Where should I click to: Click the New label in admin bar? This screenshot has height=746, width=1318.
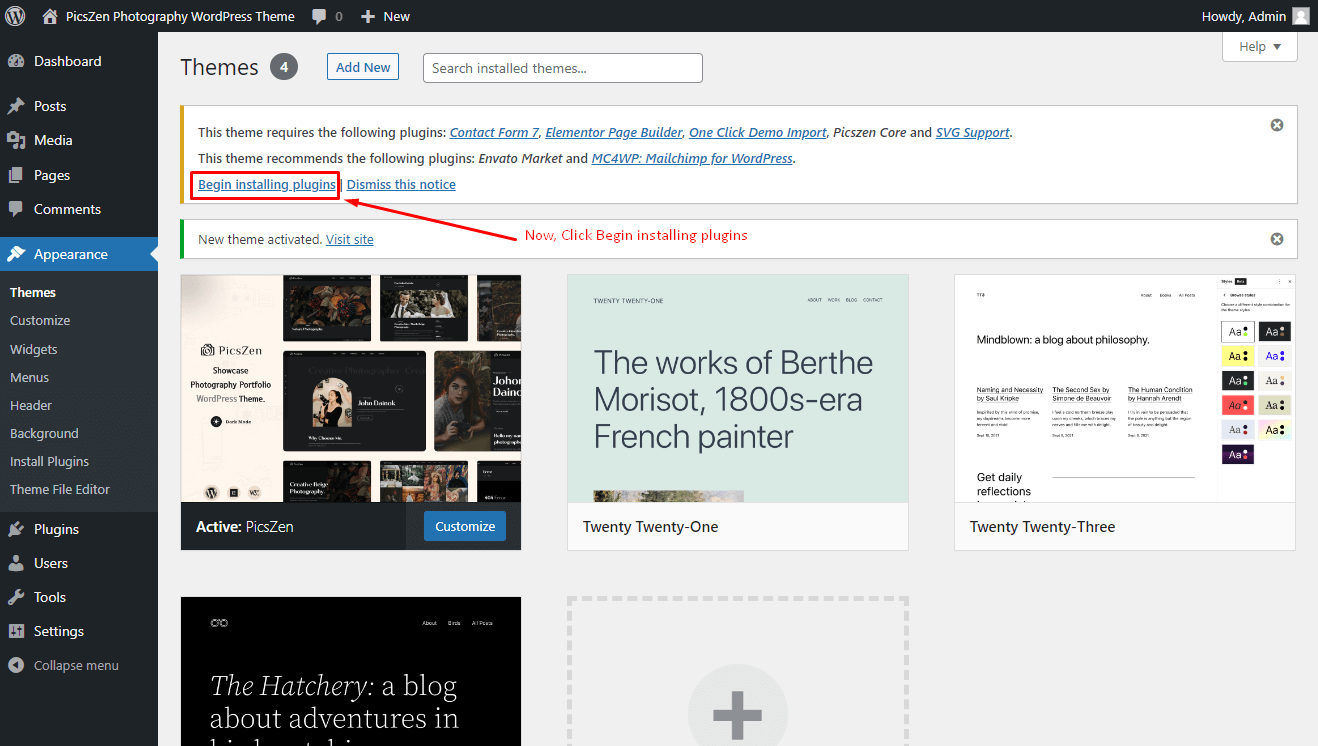click(397, 16)
